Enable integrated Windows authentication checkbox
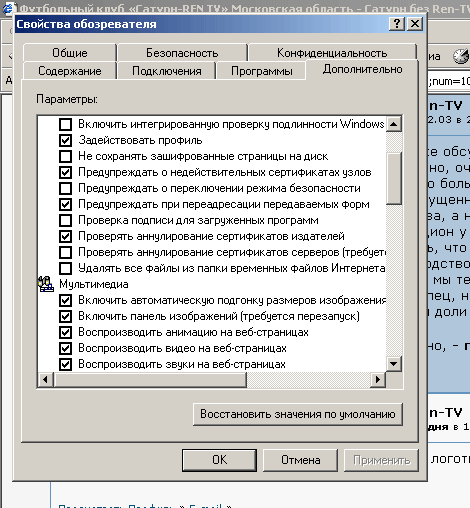470x508 pixels. coord(65,124)
